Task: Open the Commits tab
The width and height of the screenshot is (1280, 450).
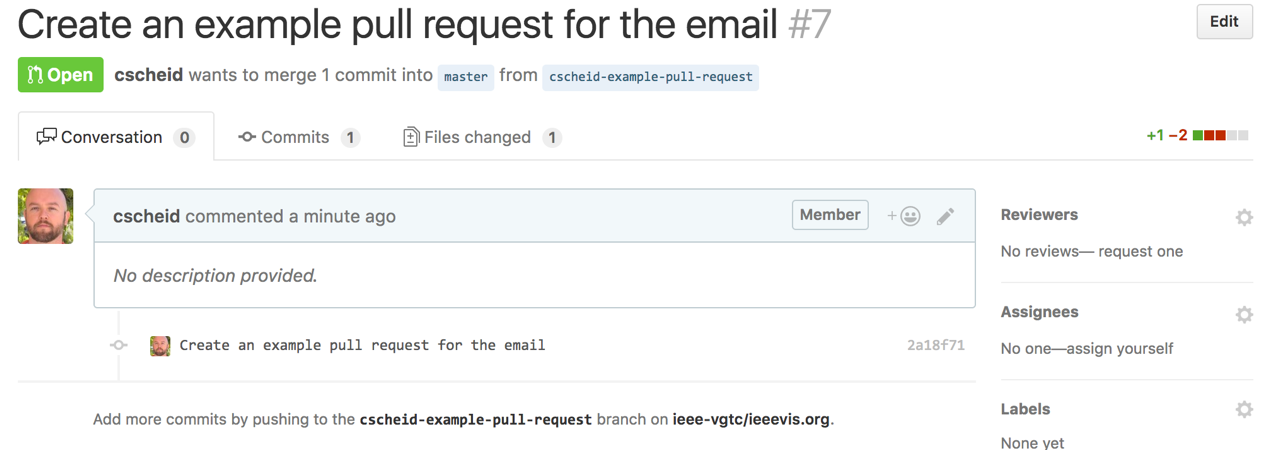Action: point(298,137)
